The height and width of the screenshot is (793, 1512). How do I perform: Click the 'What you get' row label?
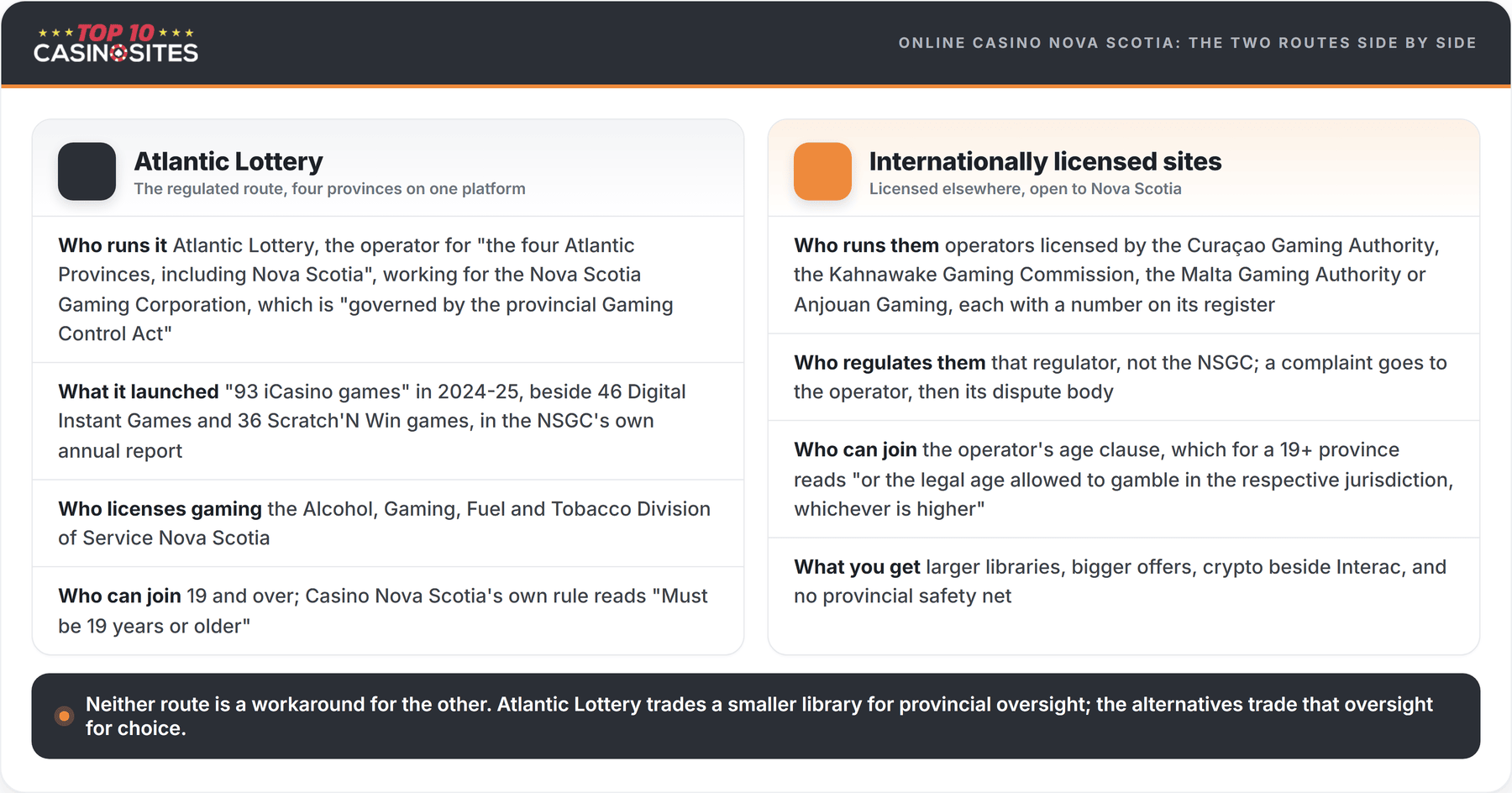click(857, 567)
